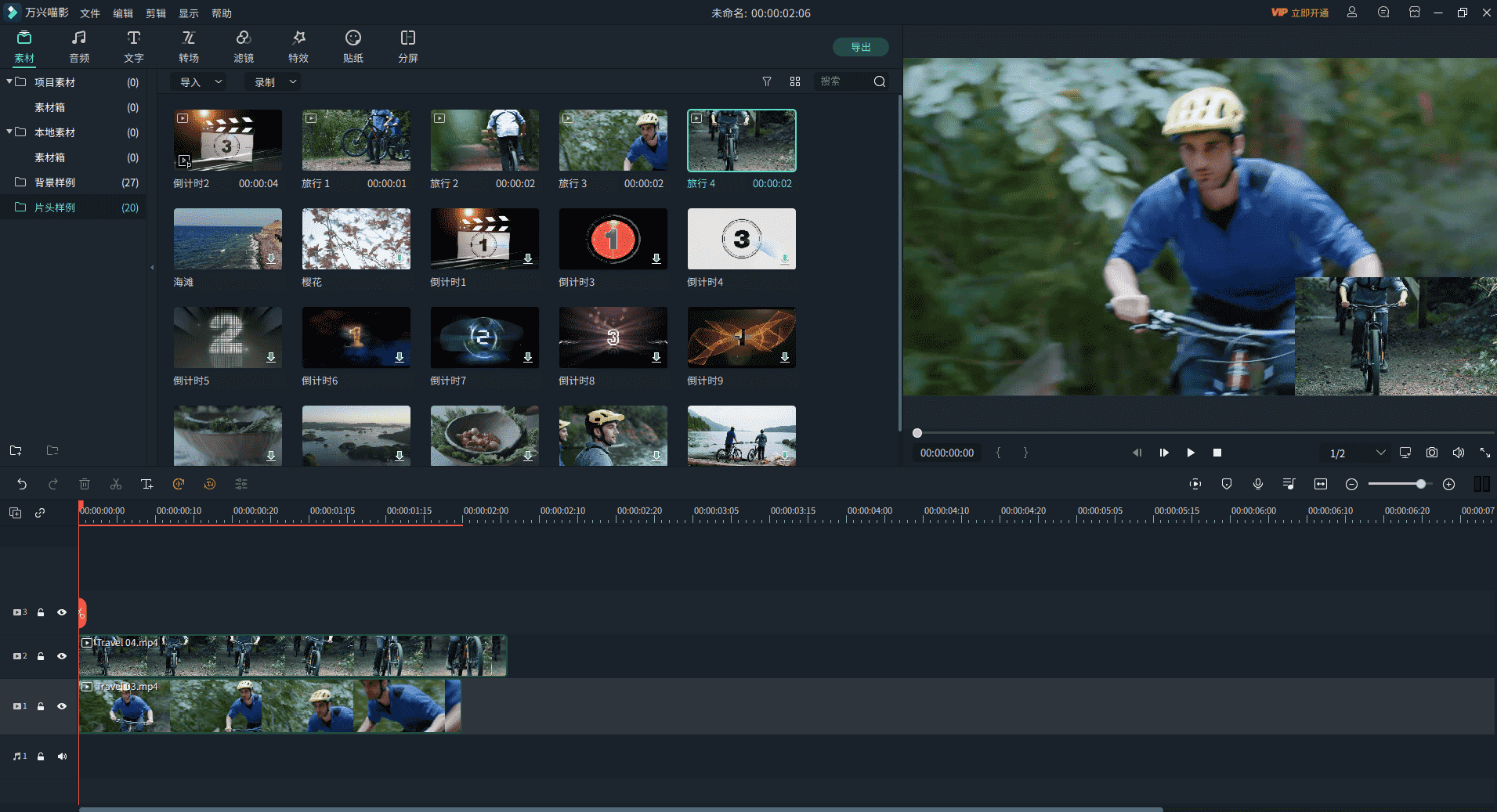Screen dimensions: 1497x812
Task: Click the timeline zoom slider handle
Action: point(1421,484)
